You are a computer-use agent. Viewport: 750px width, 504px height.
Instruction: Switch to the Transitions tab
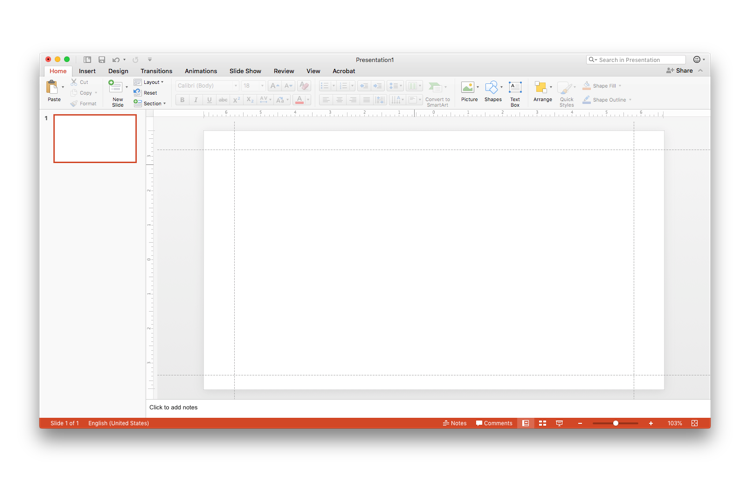156,71
